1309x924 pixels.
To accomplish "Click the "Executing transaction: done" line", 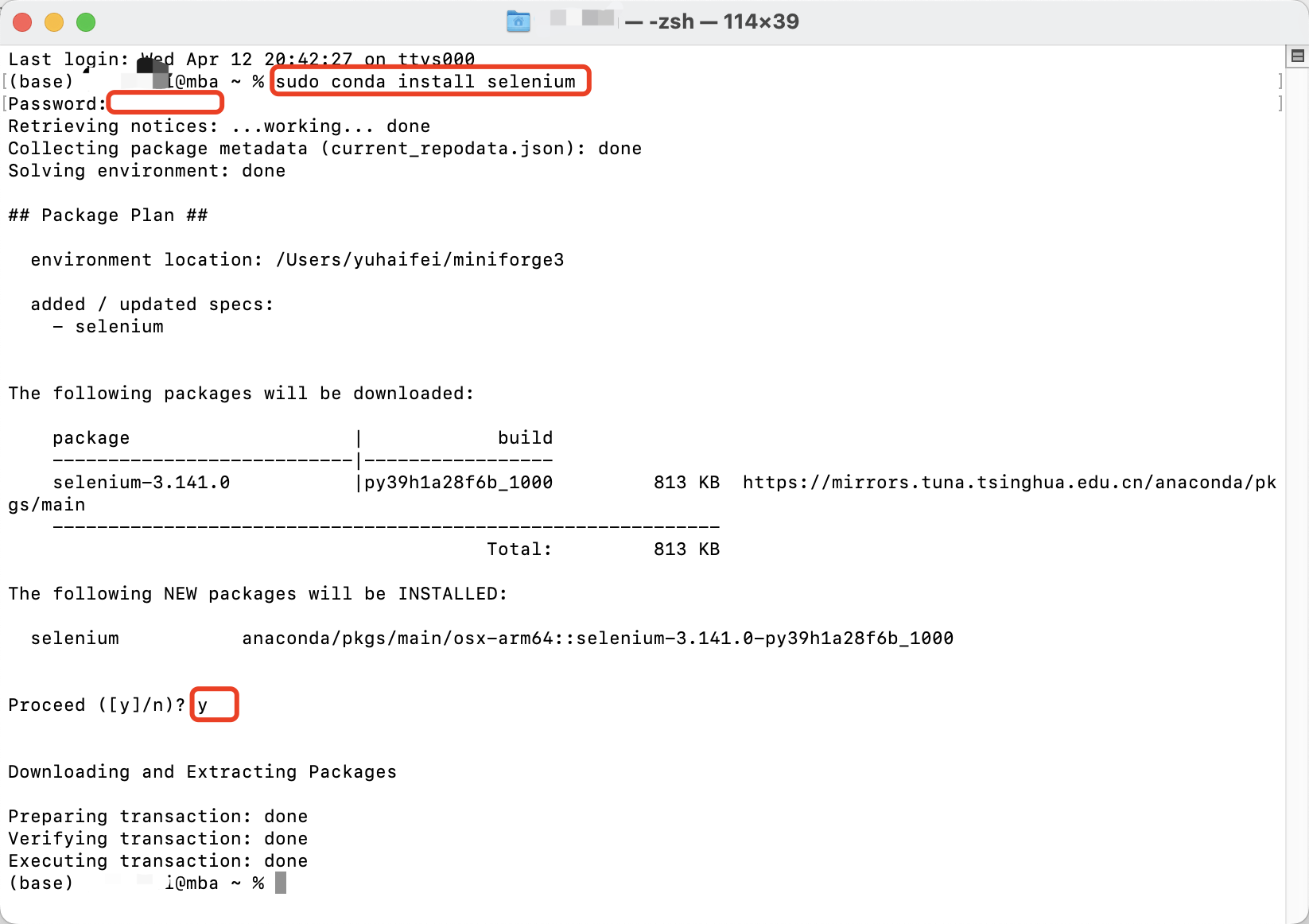I will (158, 860).
